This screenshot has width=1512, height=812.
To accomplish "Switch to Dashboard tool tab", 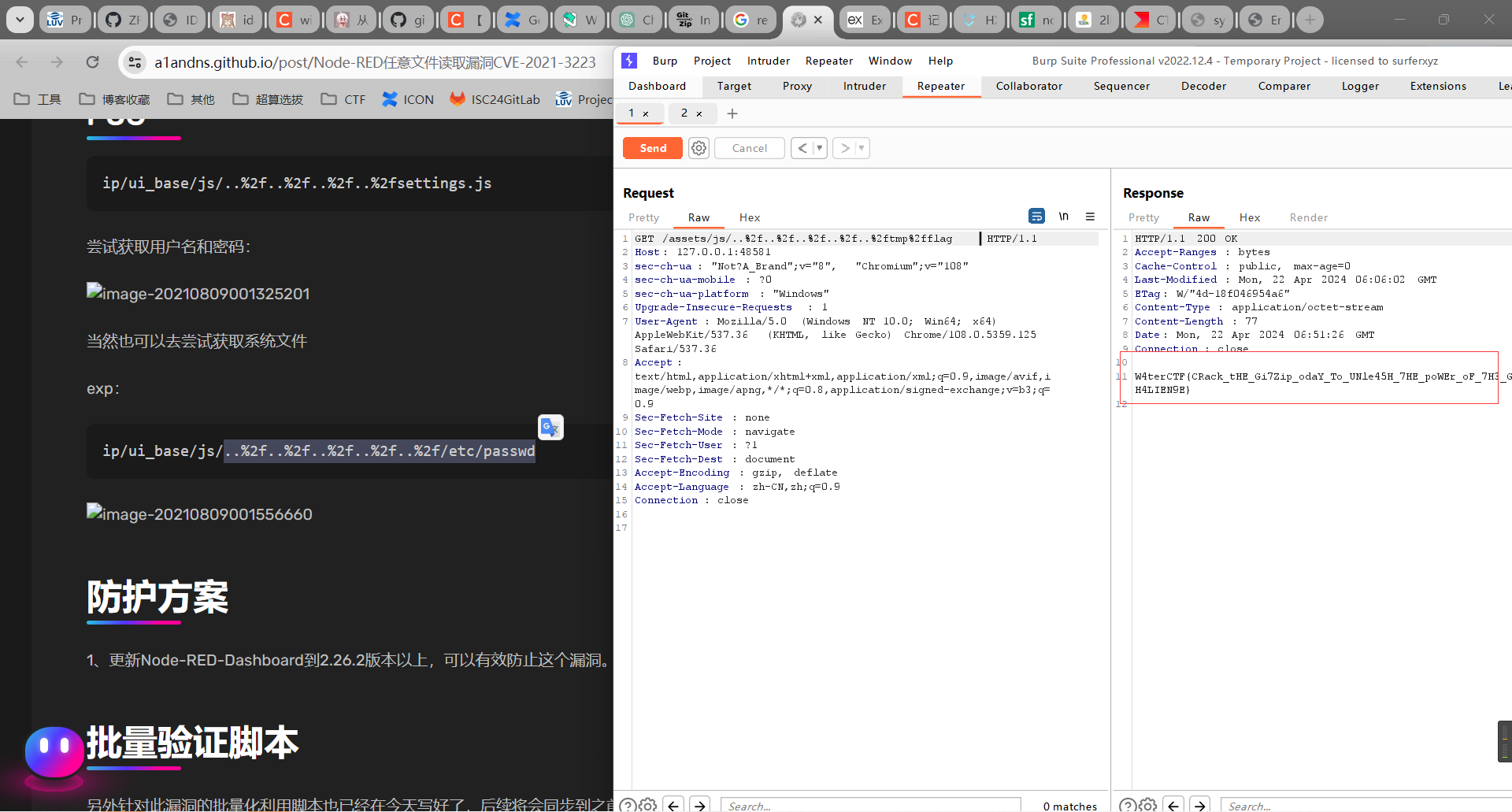I will 657,86.
